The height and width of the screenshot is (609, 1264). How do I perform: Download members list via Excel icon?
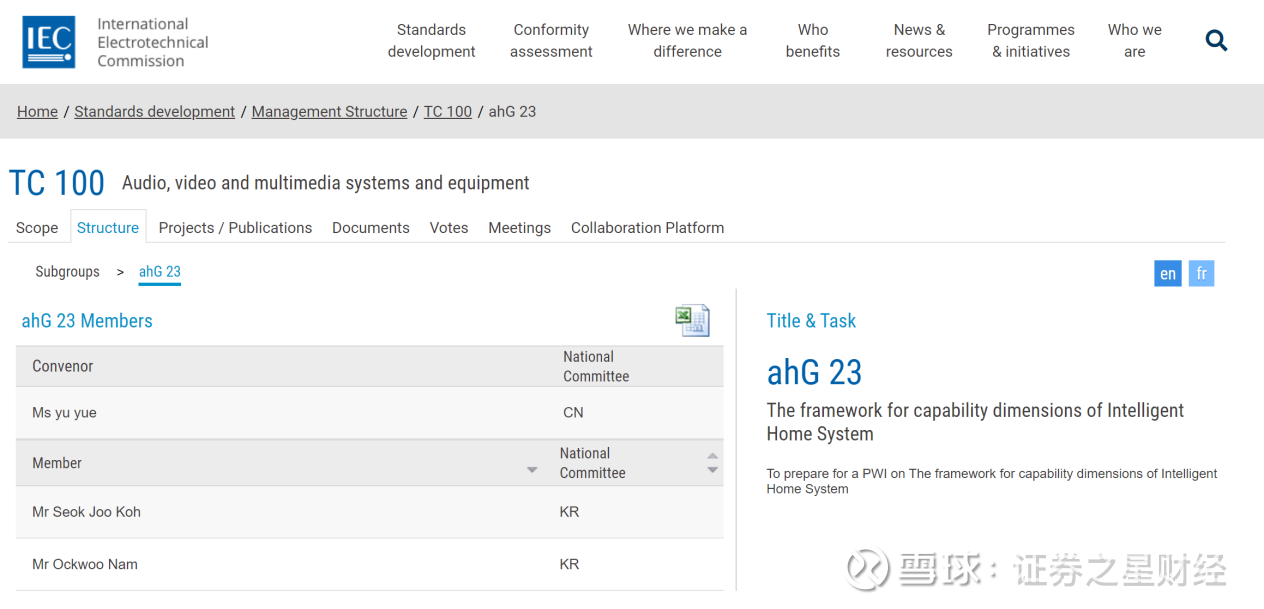click(692, 320)
